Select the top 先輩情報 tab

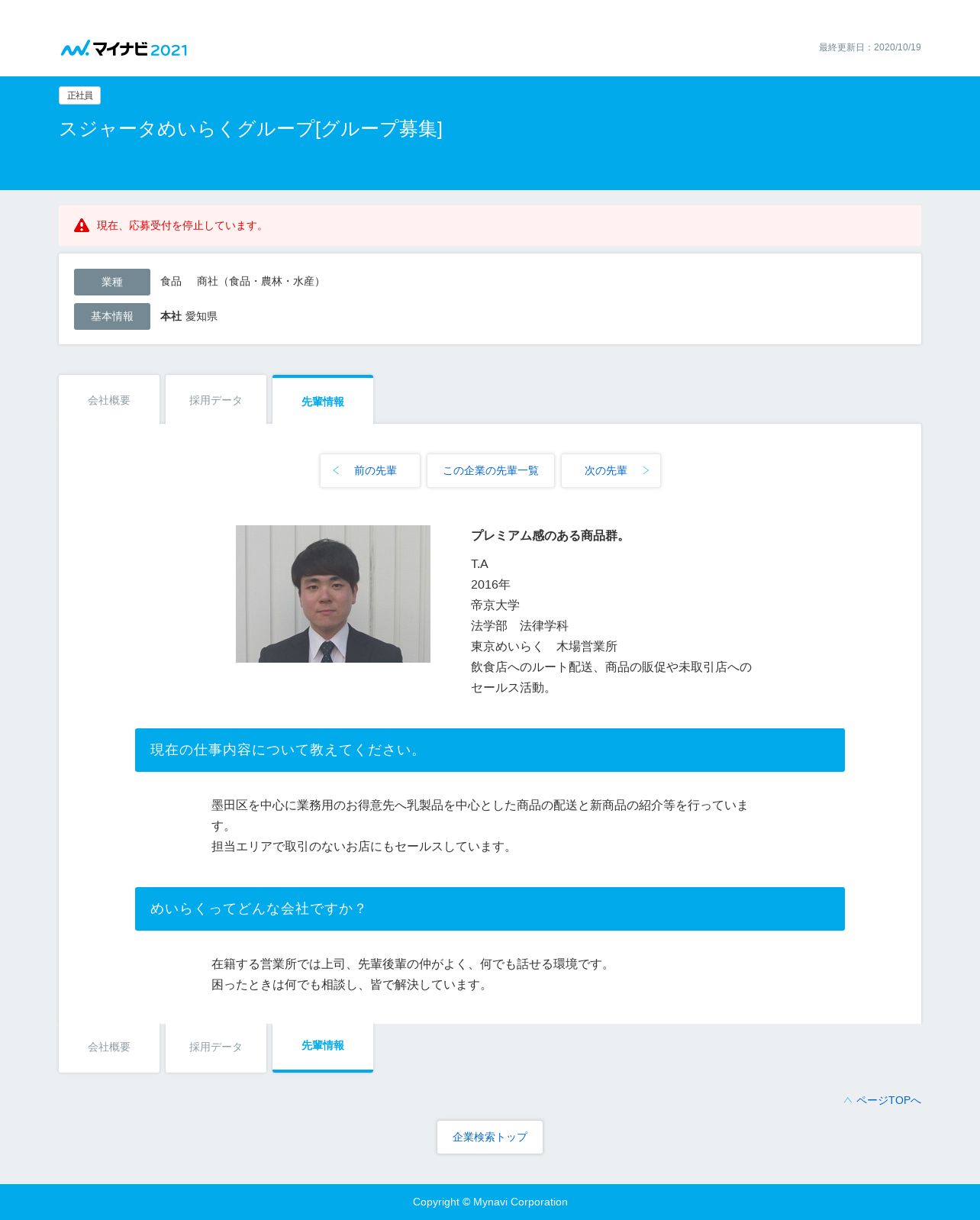pyautogui.click(x=323, y=401)
